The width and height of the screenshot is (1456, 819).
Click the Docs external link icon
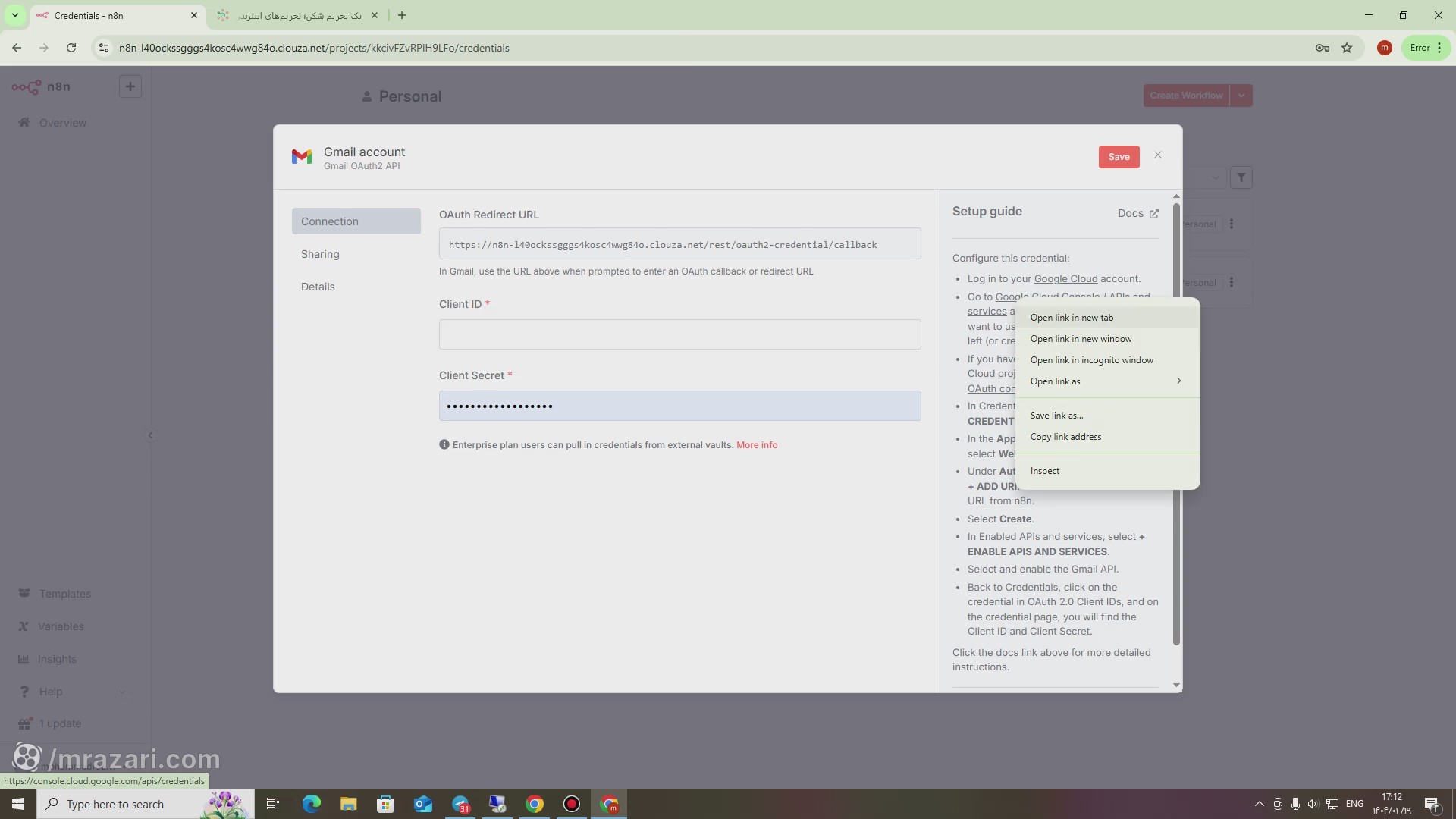(x=1153, y=214)
